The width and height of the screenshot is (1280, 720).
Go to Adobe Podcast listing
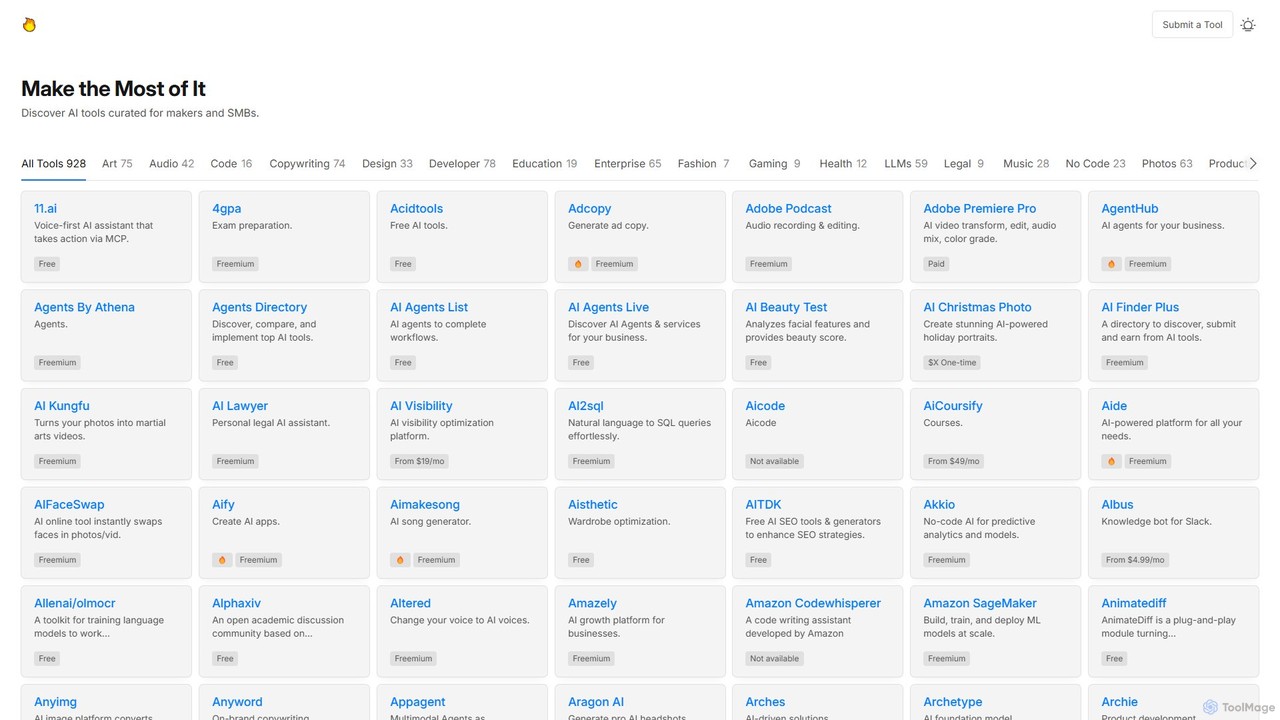(x=788, y=209)
